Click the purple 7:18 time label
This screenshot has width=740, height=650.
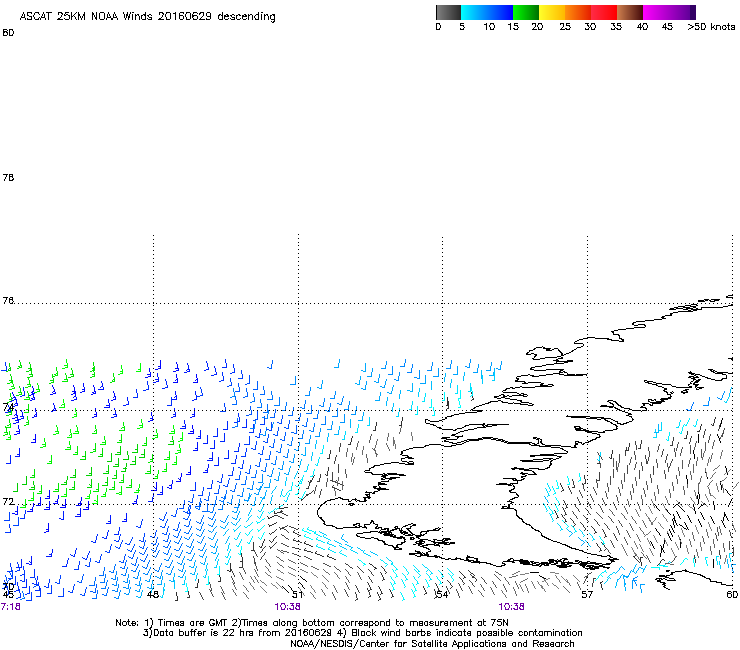10,607
